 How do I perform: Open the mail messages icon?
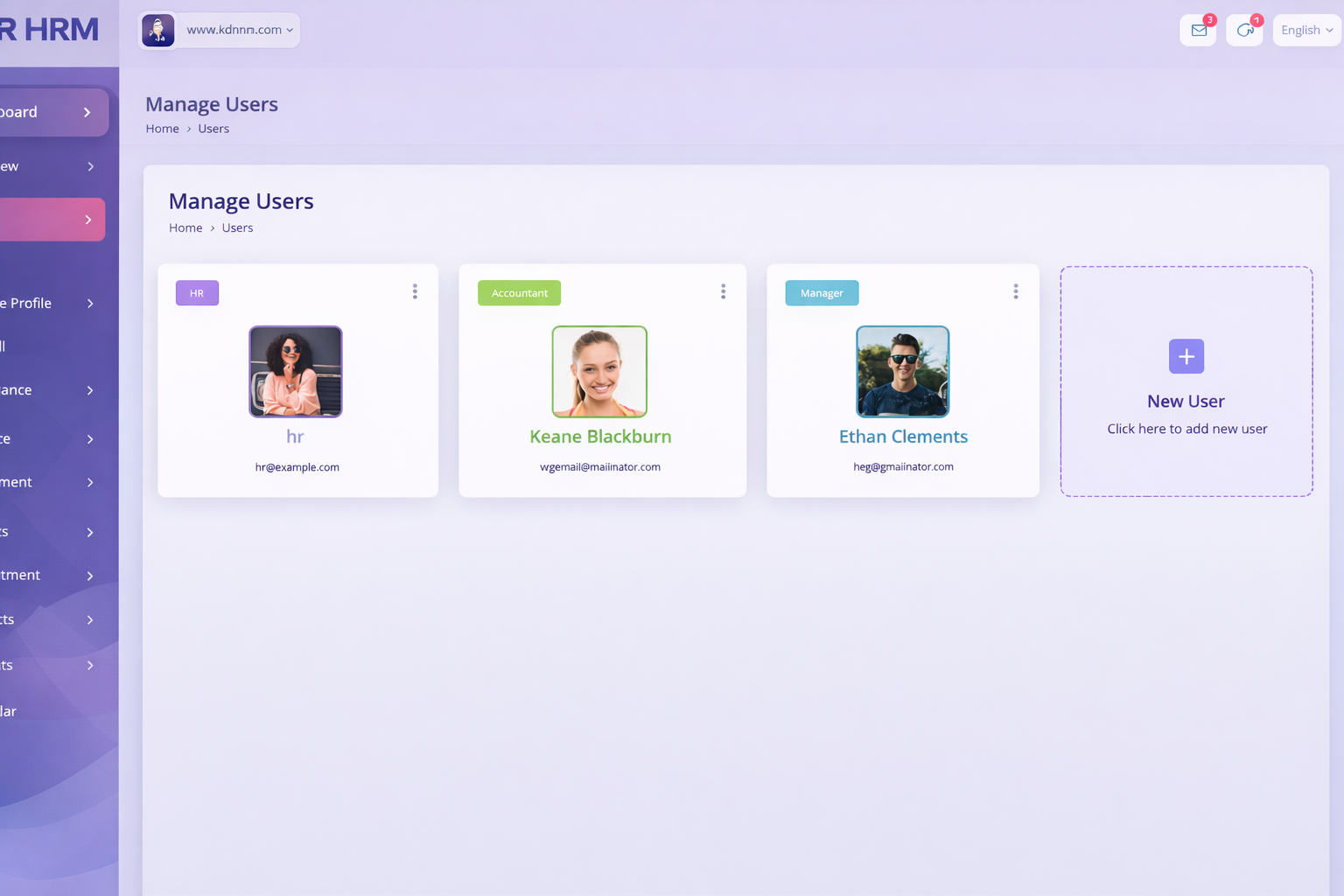pyautogui.click(x=1198, y=31)
